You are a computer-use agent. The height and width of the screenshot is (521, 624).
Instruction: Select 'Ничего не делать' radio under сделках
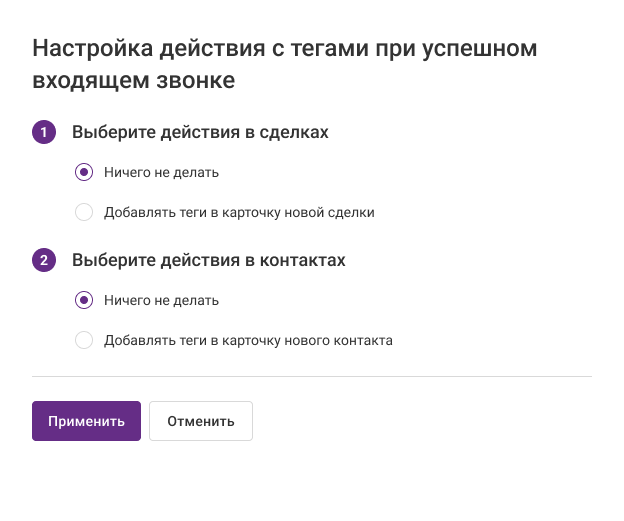84,172
